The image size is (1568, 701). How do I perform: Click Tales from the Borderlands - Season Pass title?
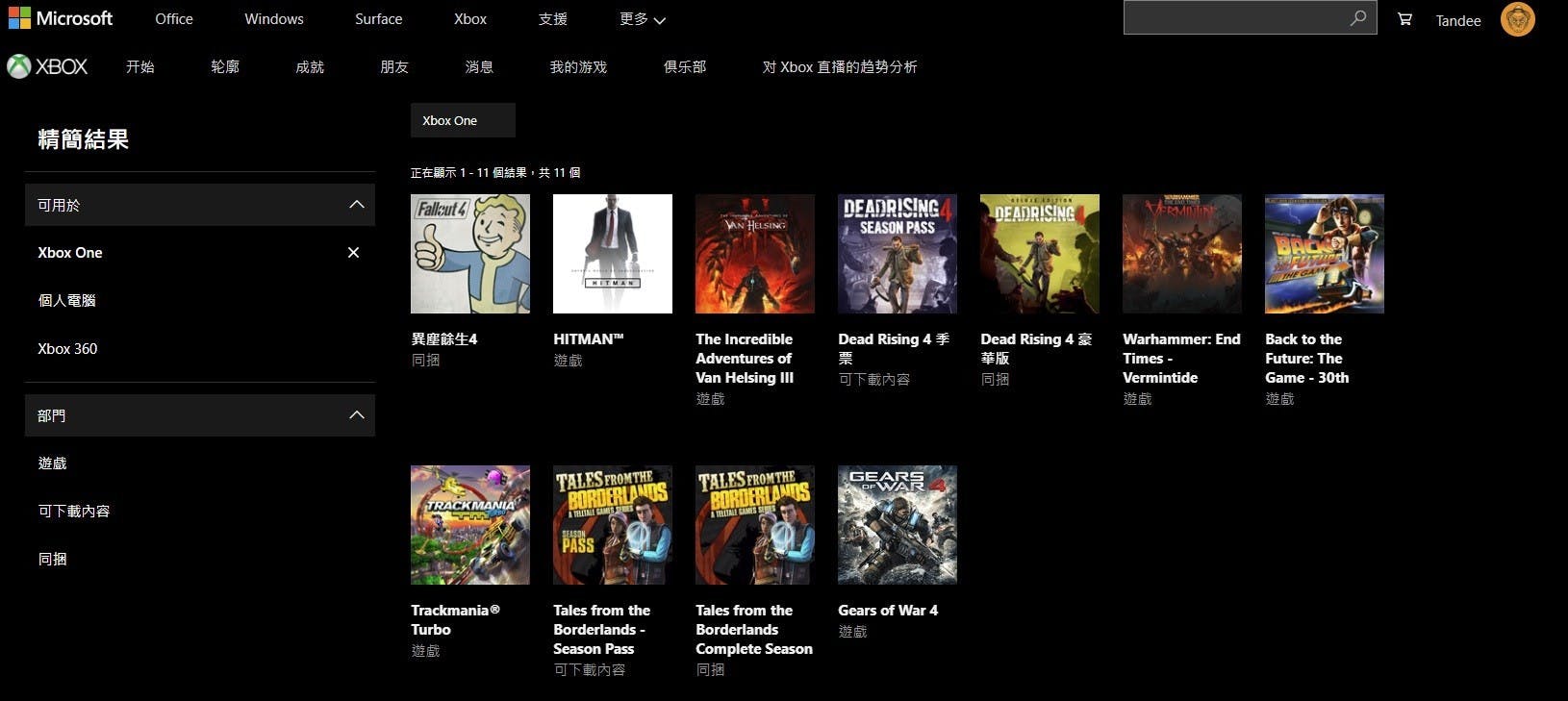(602, 629)
